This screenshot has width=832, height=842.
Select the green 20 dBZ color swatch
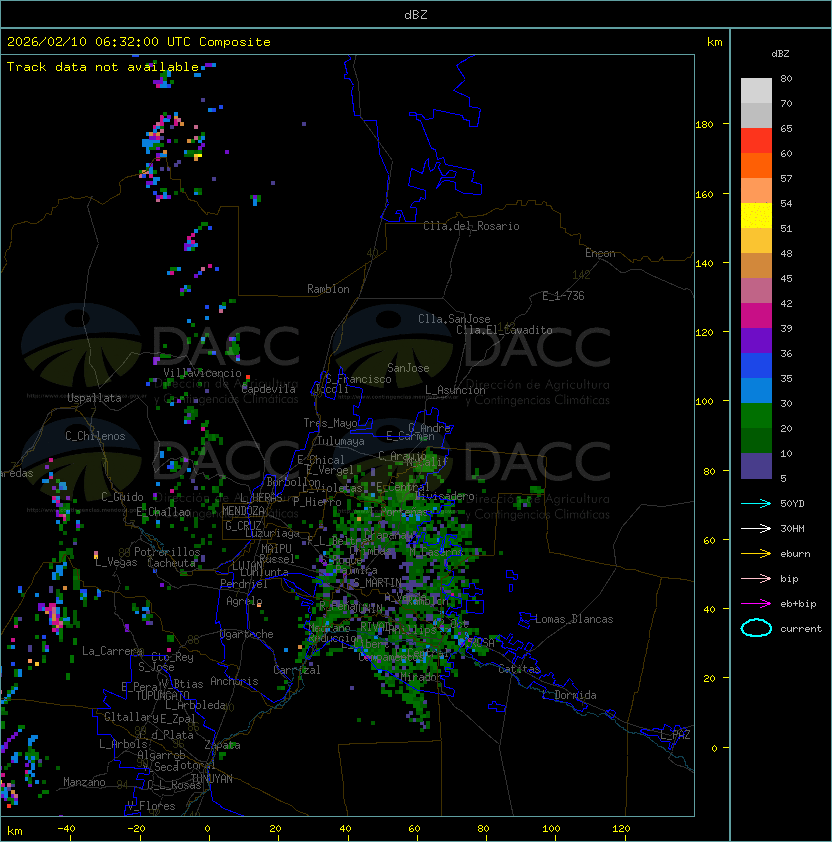click(756, 416)
